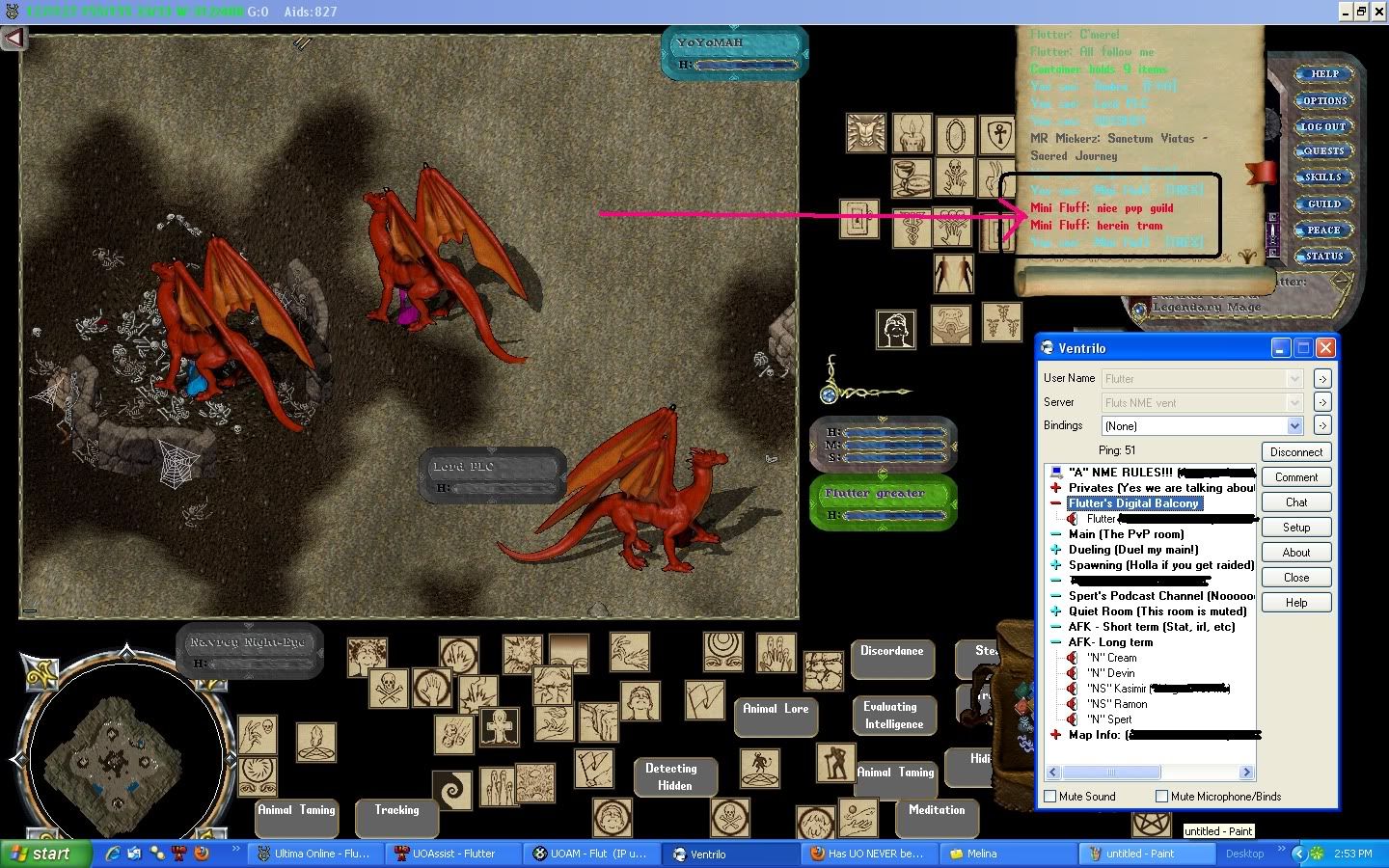Click the three ghosts spell icon
Screen dimensions: 1389x868
point(498,786)
